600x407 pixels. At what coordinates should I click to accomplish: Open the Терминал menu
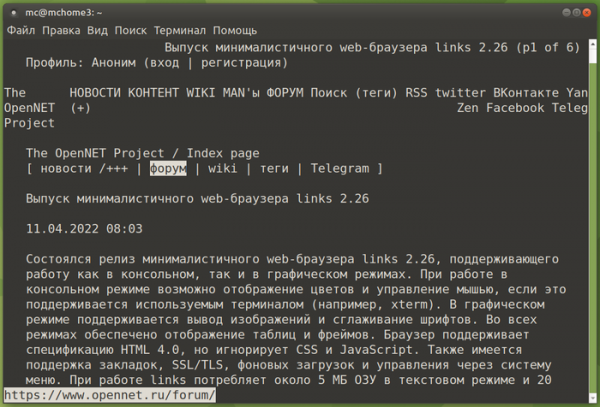coord(181,30)
